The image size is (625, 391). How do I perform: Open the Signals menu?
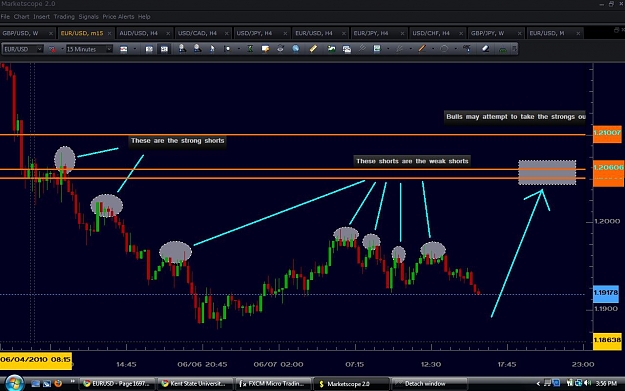pyautogui.click(x=88, y=17)
